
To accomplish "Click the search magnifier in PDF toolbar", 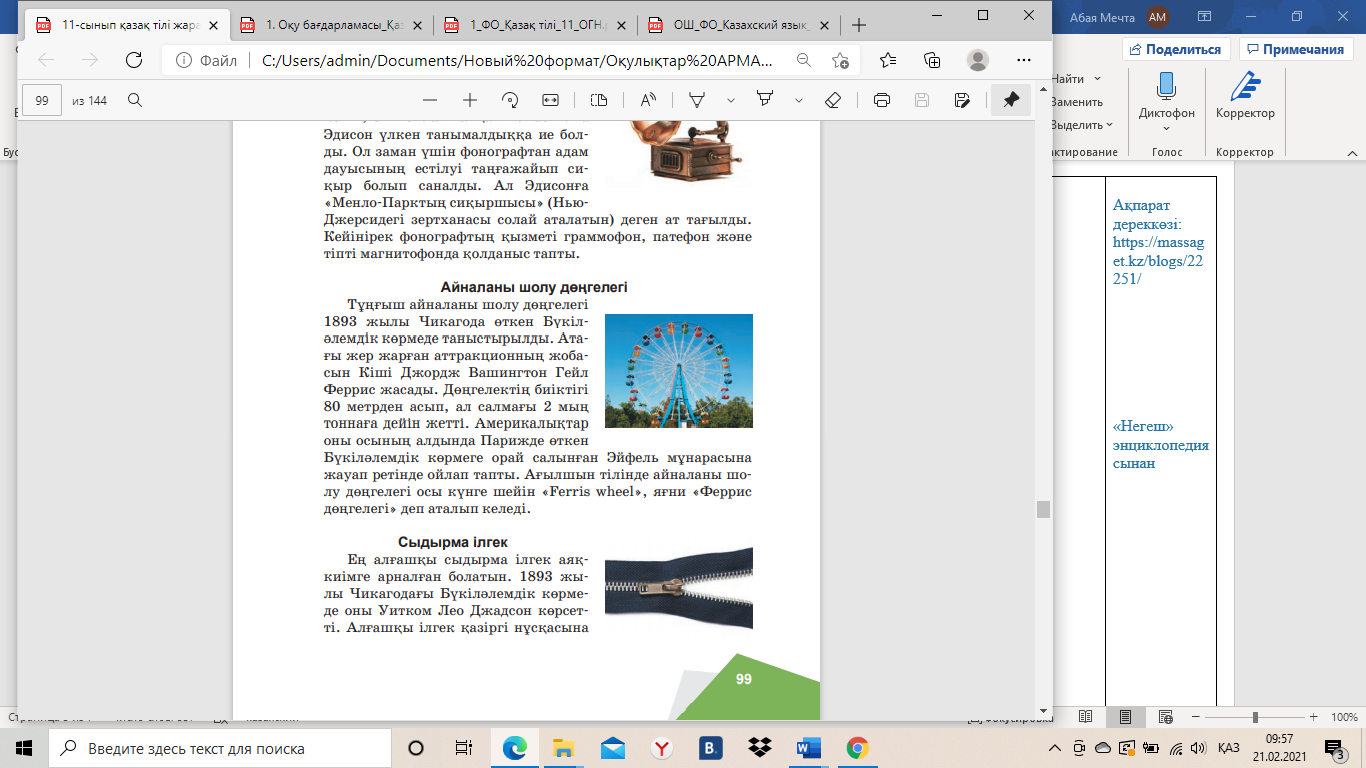I will click(135, 100).
